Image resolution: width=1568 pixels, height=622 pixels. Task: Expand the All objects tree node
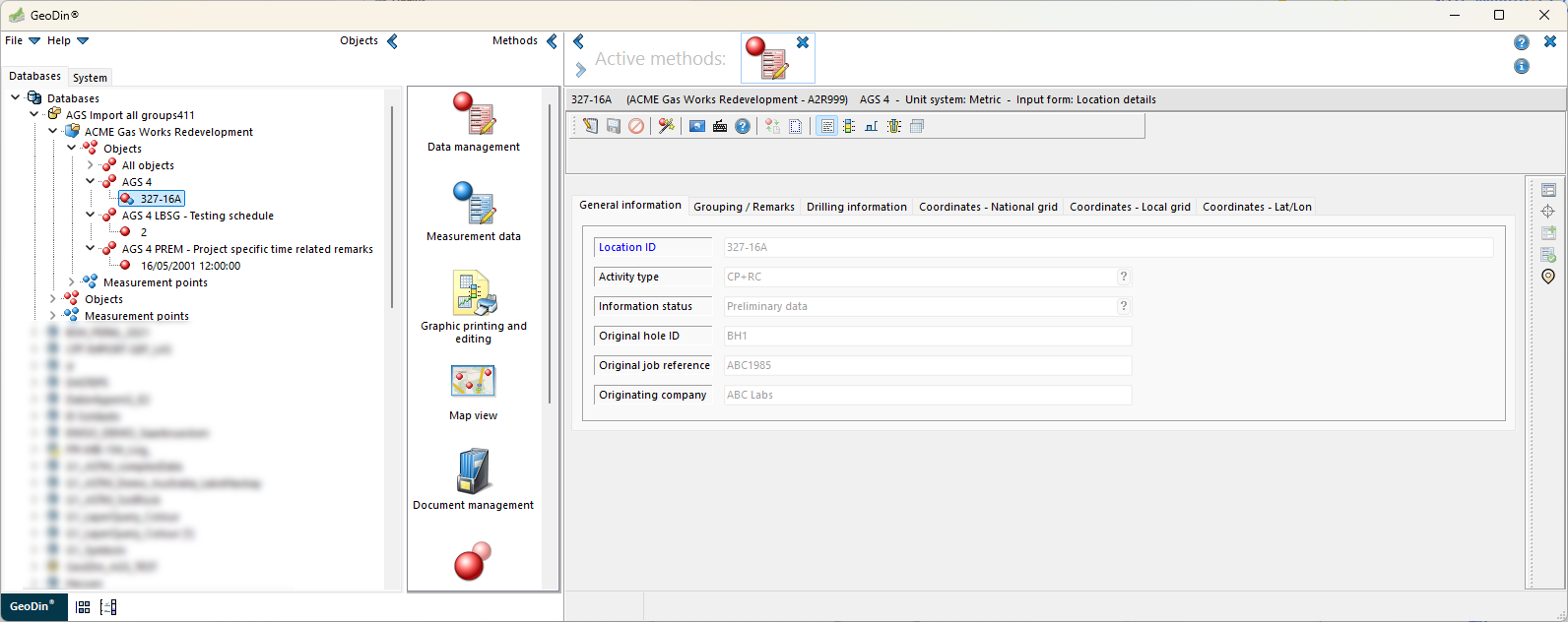[x=91, y=165]
